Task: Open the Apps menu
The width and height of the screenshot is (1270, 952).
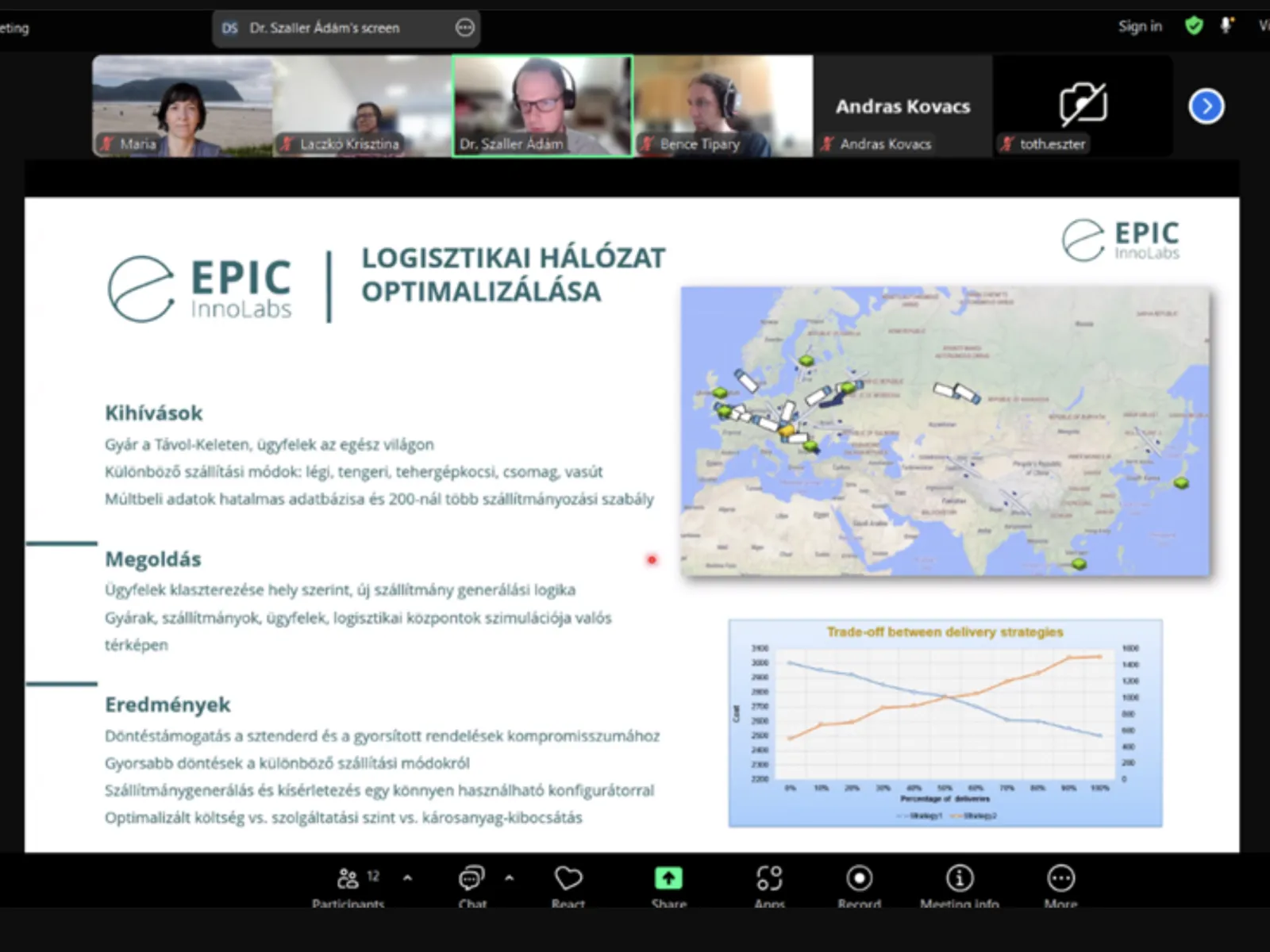Action: [769, 879]
